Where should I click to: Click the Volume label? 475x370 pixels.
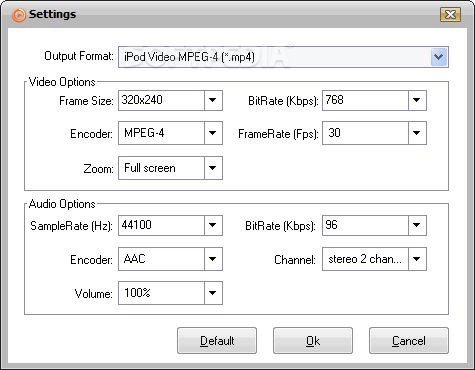click(x=94, y=294)
